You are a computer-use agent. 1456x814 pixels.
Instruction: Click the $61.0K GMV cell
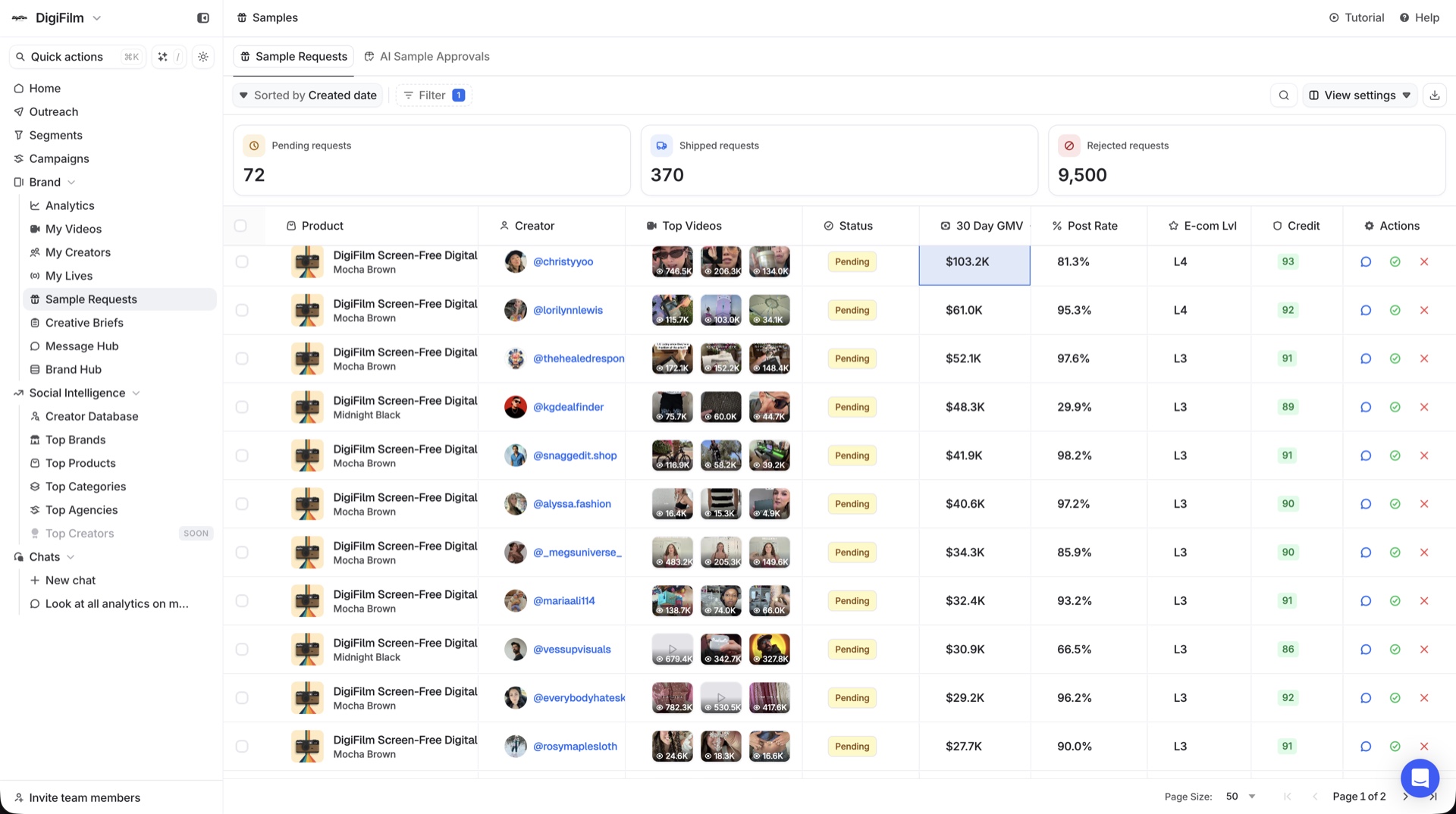(974, 310)
